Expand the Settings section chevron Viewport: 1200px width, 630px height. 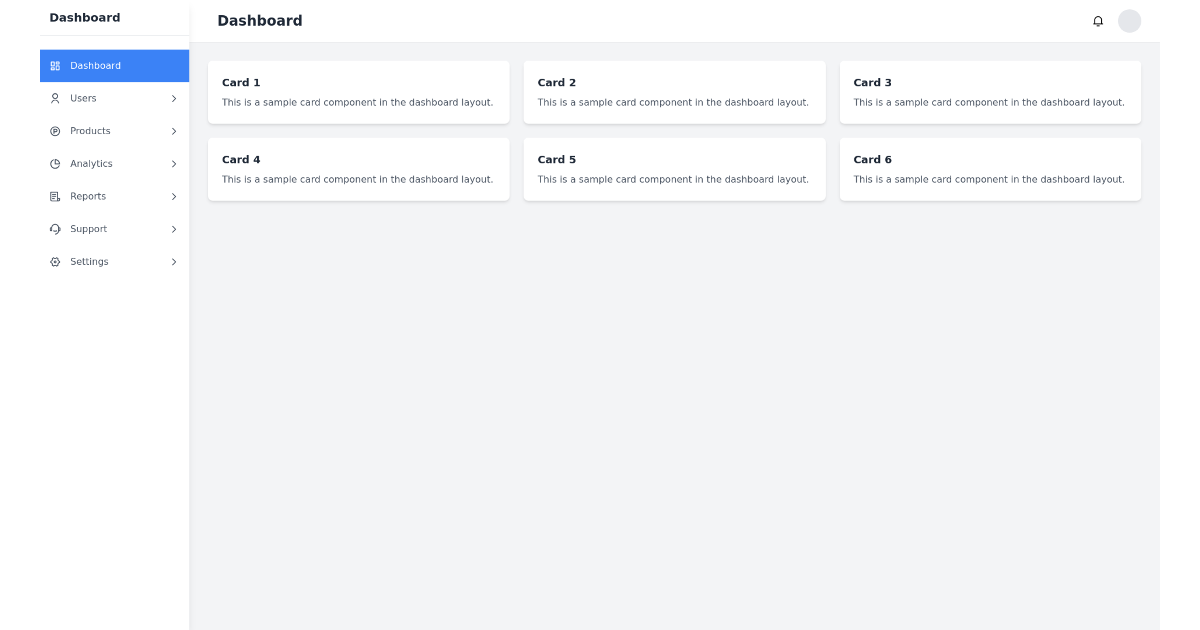coord(174,261)
